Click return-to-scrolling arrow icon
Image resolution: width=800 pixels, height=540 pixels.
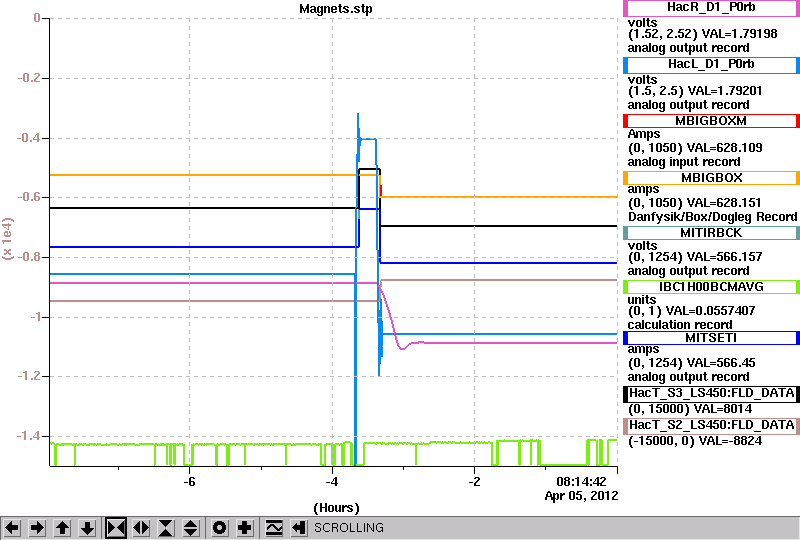point(299,528)
